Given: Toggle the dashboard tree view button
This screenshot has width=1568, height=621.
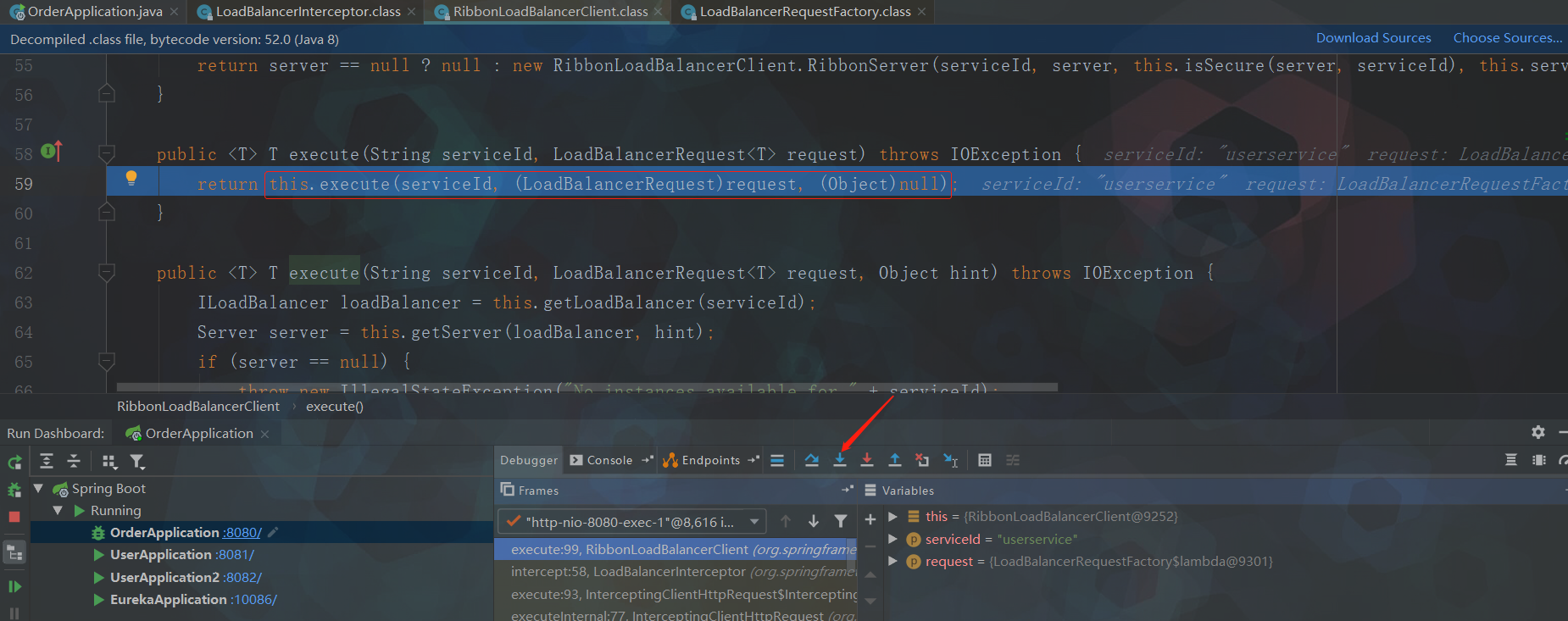Looking at the screenshot, I should pos(14,552).
